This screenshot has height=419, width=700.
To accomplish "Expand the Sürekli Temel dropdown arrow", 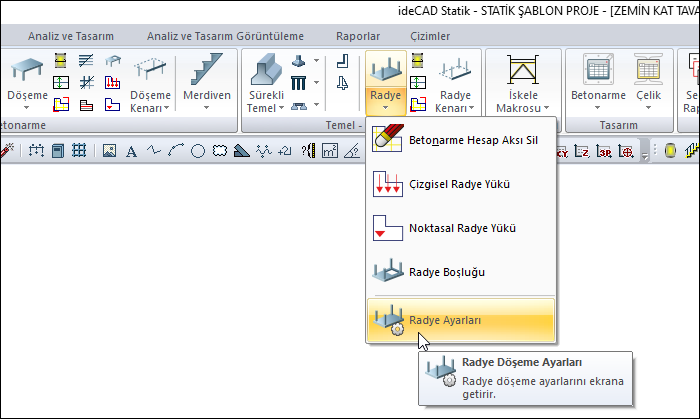I will point(281,108).
